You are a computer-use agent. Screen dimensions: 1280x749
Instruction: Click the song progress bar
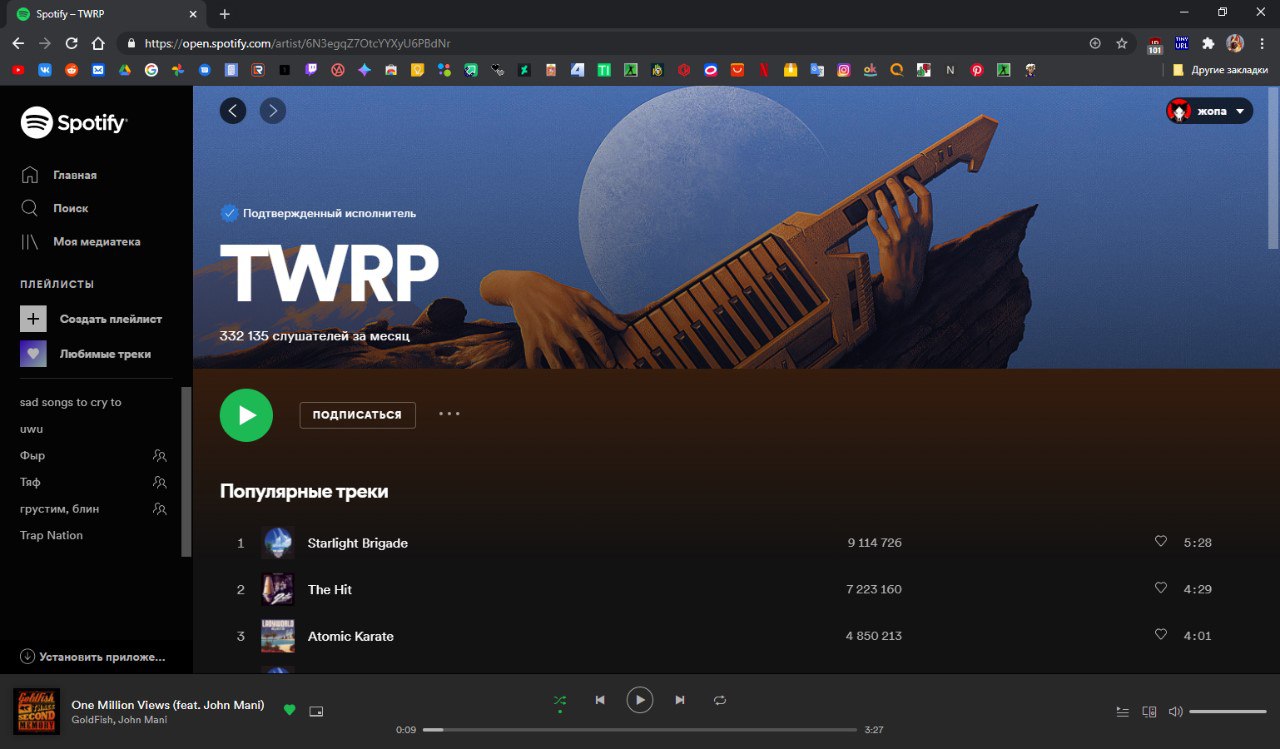pyautogui.click(x=640, y=730)
